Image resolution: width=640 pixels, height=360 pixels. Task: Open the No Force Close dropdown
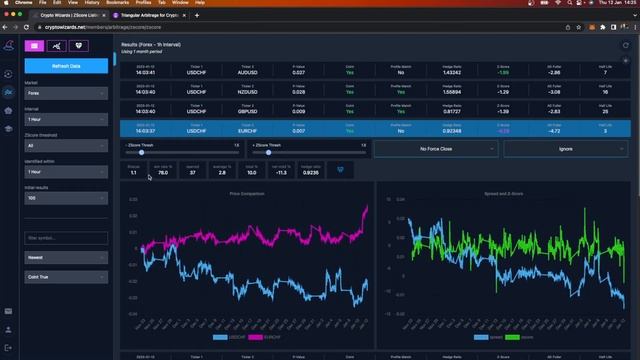[436, 149]
